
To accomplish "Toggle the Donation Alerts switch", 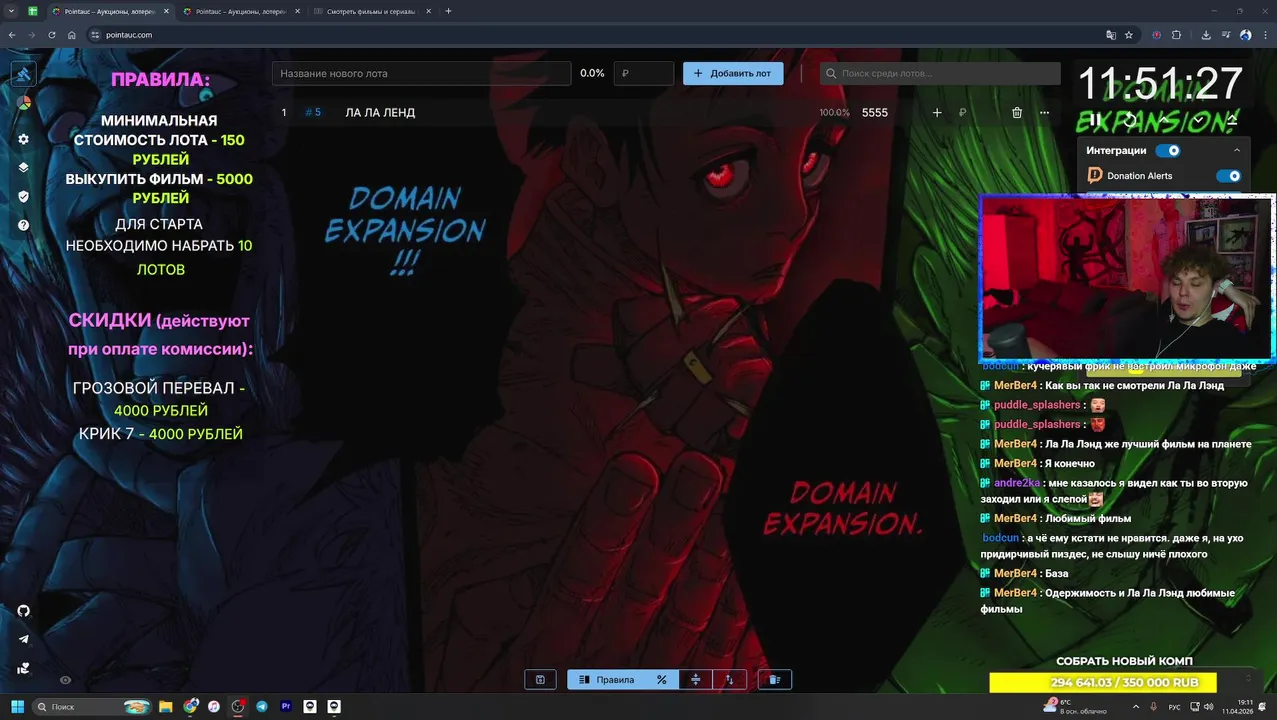I will click(x=1228, y=176).
